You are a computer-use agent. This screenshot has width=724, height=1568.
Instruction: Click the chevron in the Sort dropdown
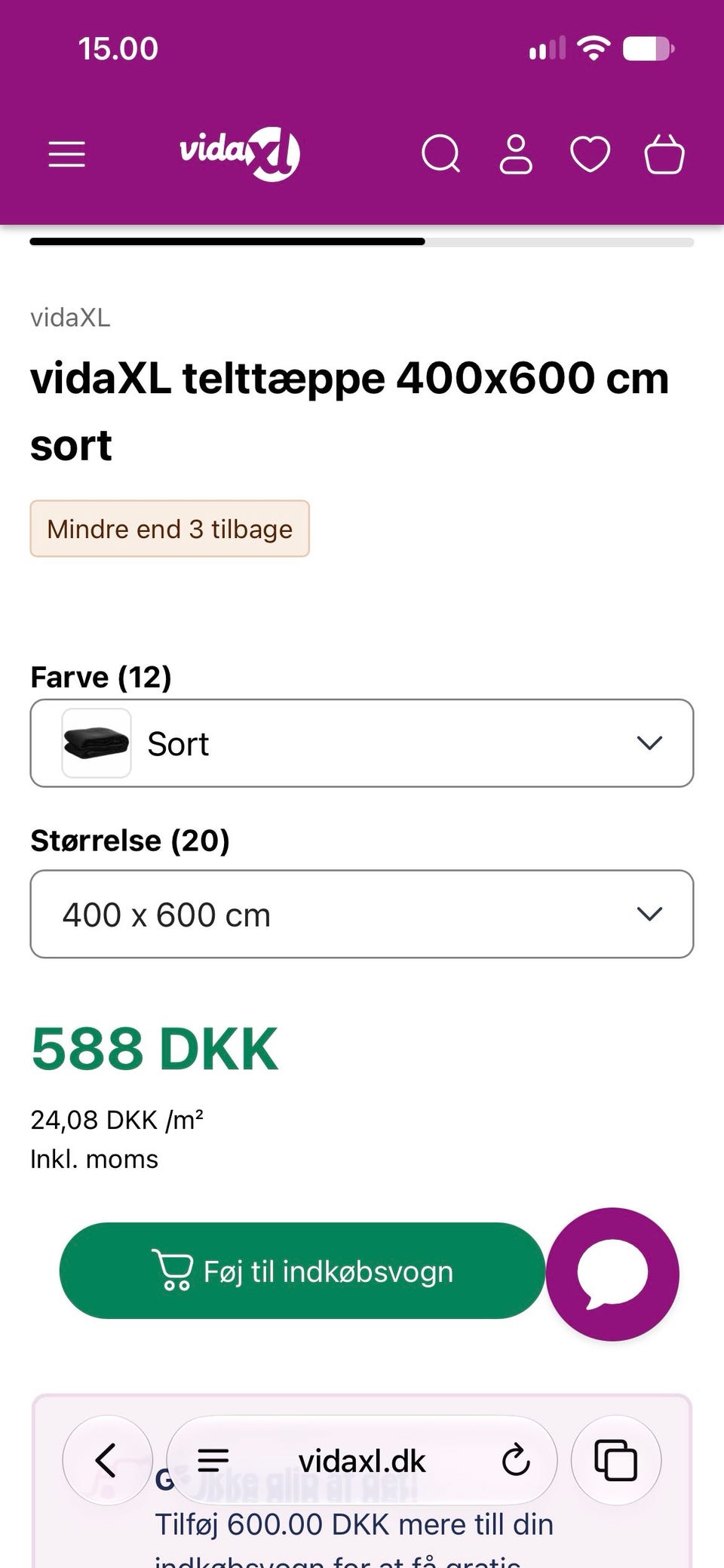pos(649,743)
